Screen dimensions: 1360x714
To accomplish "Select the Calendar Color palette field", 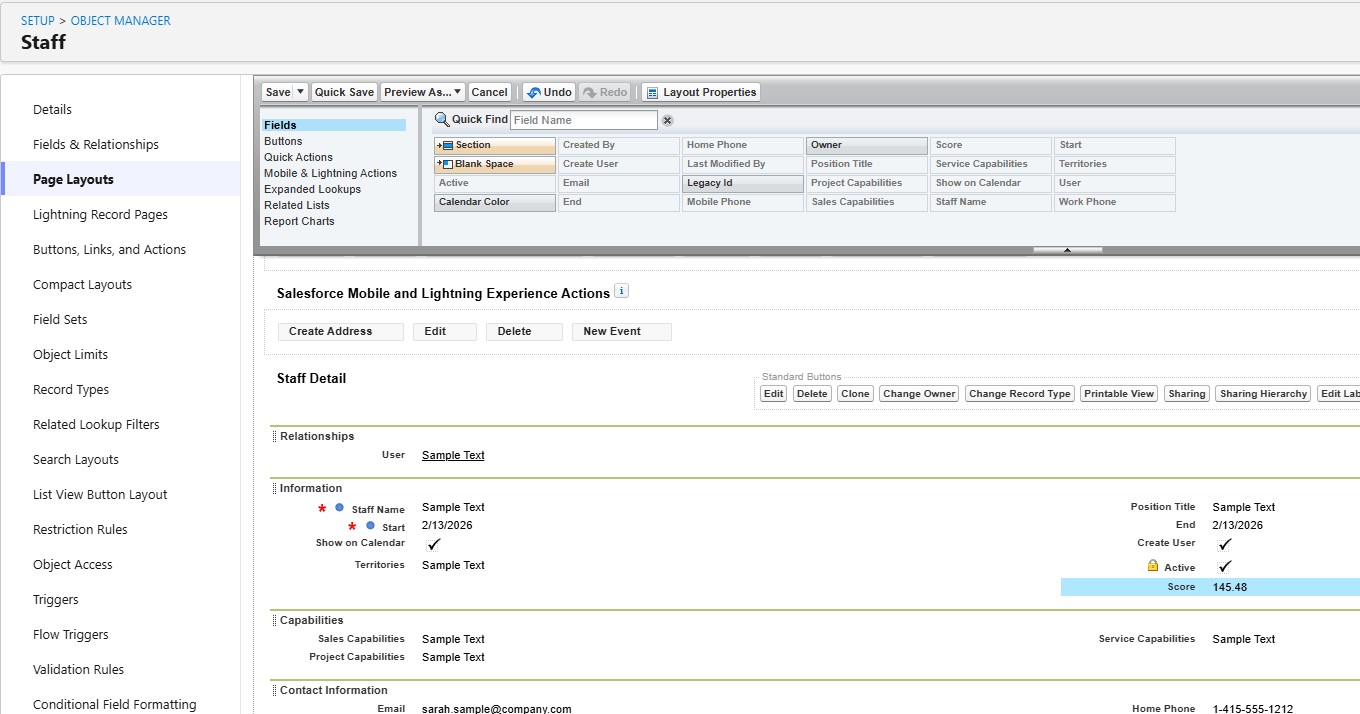I will pyautogui.click(x=495, y=203).
